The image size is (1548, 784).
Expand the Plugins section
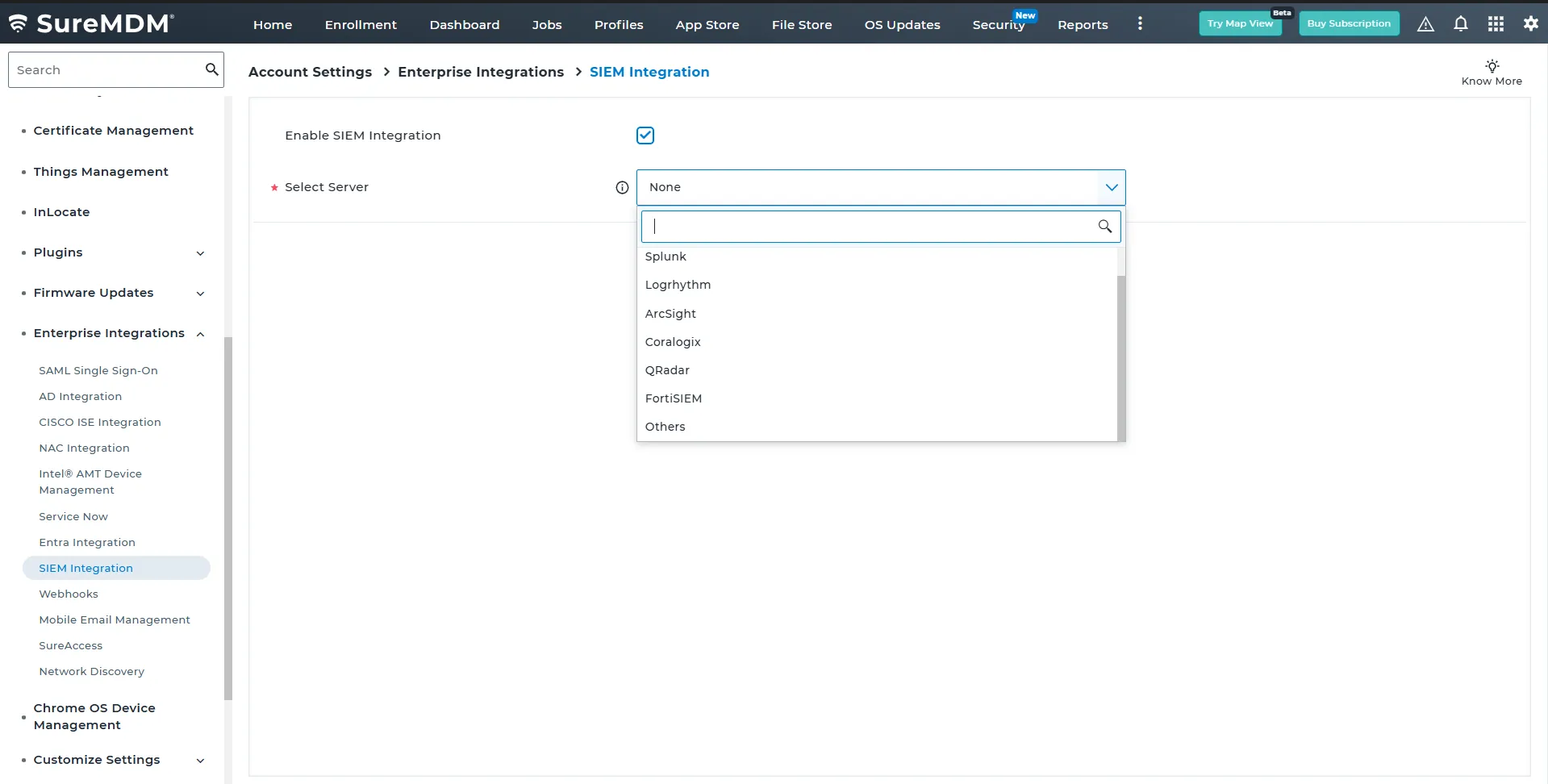[x=200, y=253]
